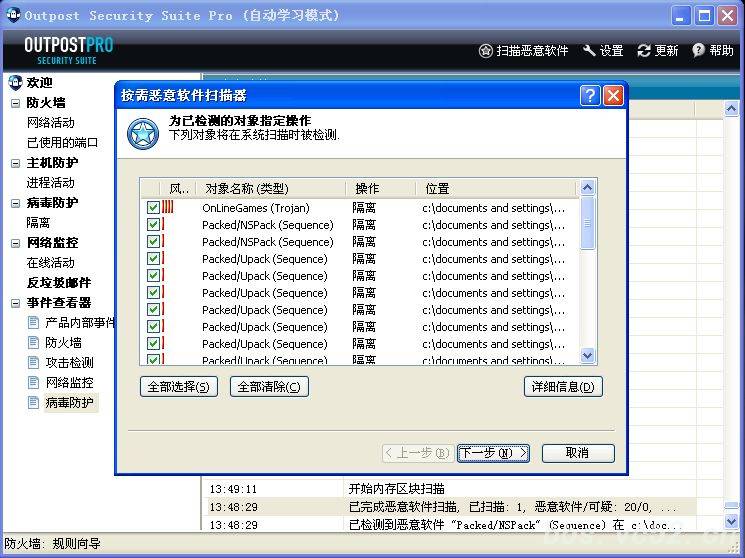Click the 更新 update button

click(x=658, y=50)
